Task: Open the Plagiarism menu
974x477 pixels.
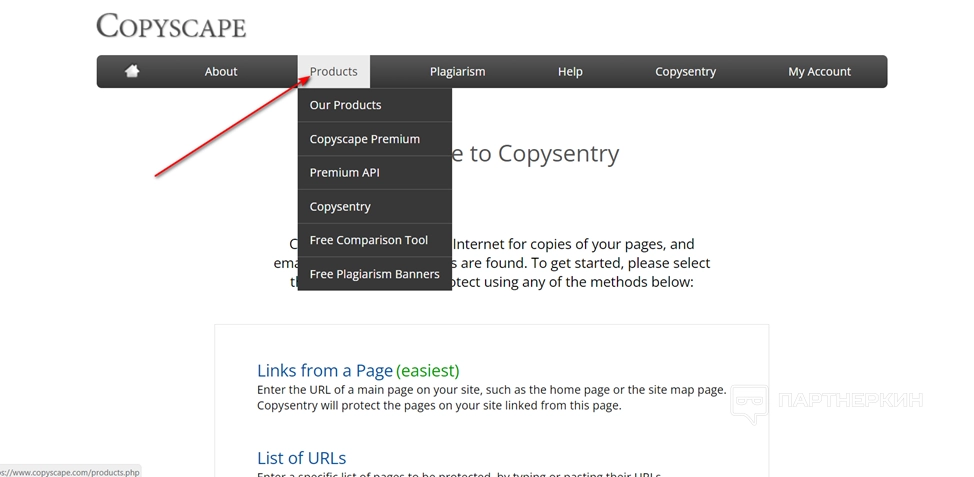Action: tap(457, 71)
